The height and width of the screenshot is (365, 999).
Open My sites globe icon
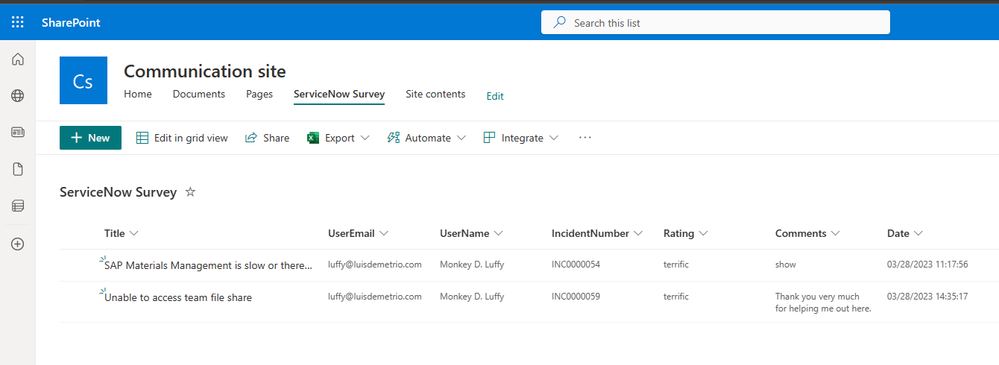[x=18, y=96]
